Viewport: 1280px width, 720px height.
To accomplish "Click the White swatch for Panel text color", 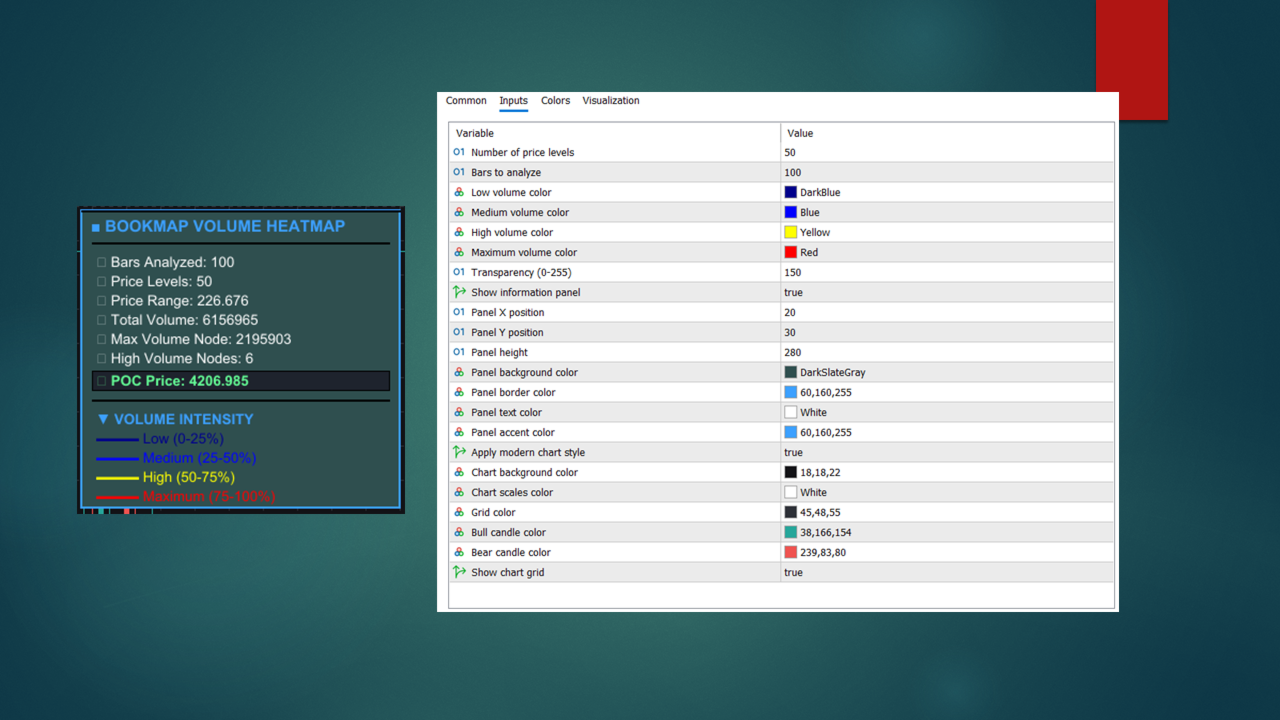I will click(x=791, y=412).
